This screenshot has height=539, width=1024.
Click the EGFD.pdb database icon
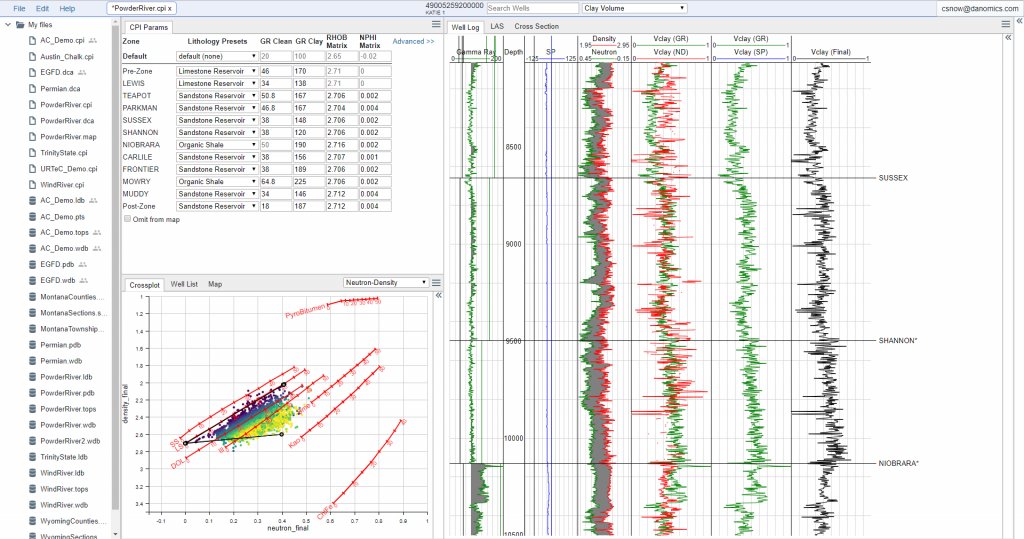click(33, 265)
